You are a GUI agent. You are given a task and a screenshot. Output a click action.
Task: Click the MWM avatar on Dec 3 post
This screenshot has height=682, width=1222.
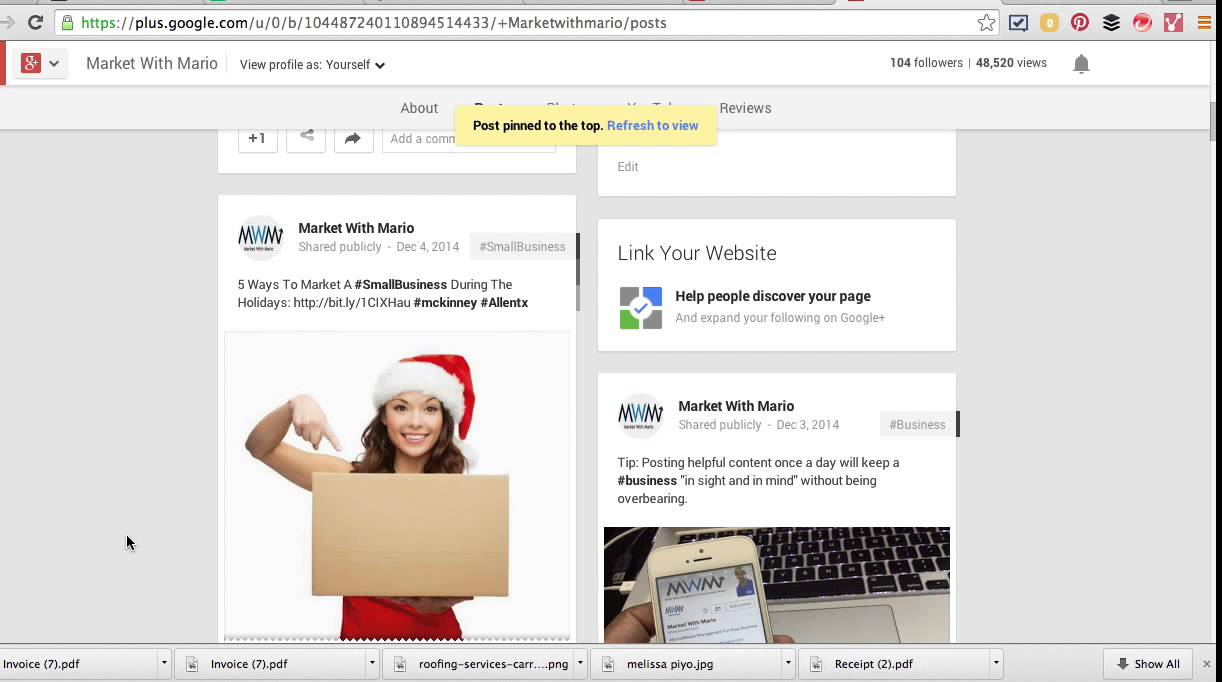[x=641, y=415]
